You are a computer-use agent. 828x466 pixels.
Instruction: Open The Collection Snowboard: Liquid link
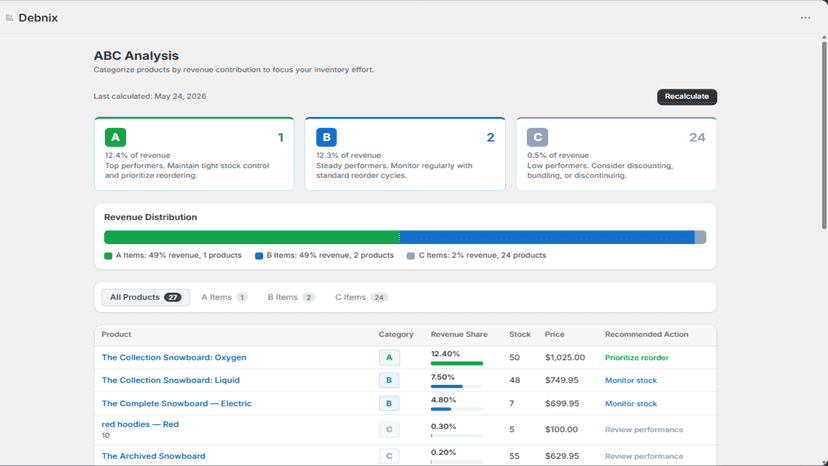171,380
